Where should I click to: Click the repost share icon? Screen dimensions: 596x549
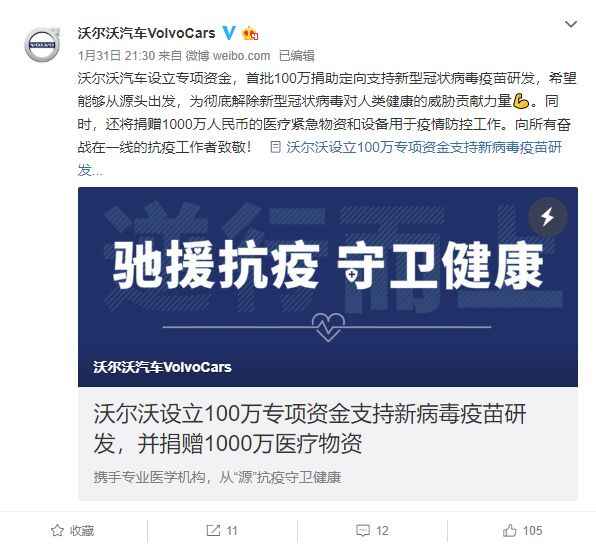click(213, 530)
